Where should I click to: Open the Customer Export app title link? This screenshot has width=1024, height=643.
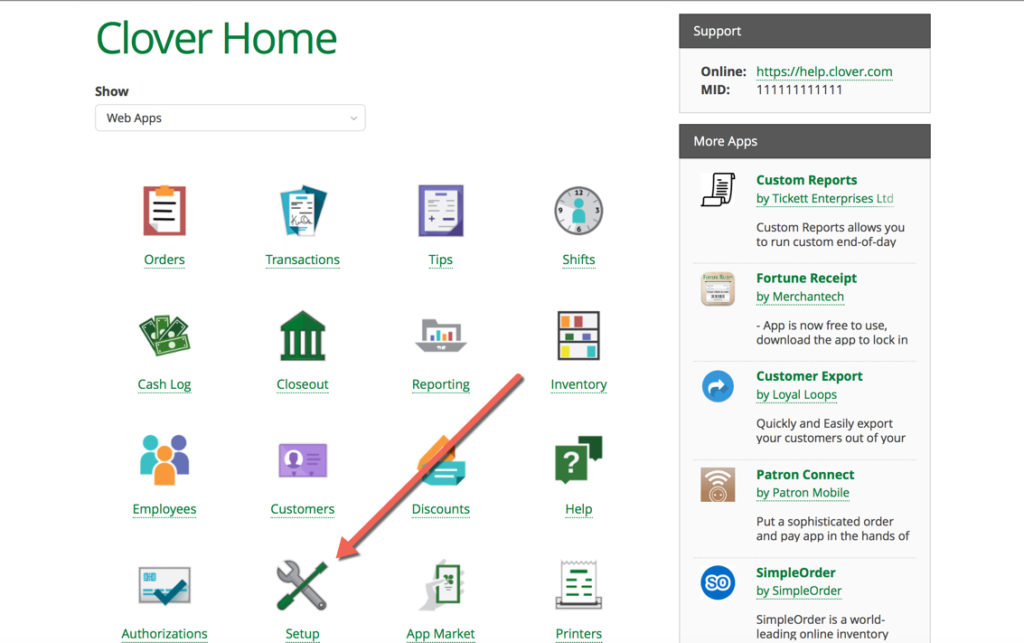pos(809,377)
